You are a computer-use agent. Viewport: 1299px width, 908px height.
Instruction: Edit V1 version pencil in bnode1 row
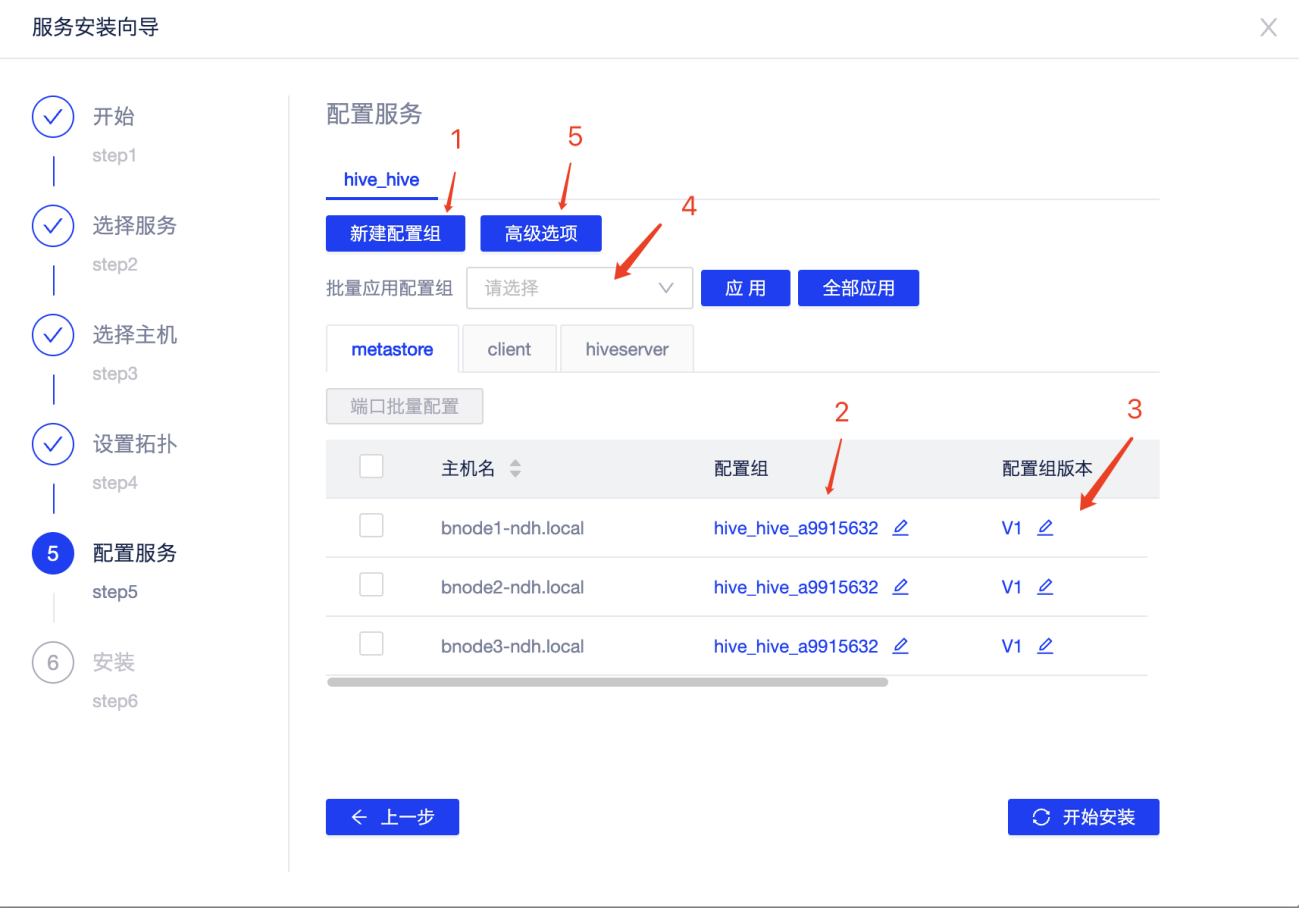point(1045,528)
